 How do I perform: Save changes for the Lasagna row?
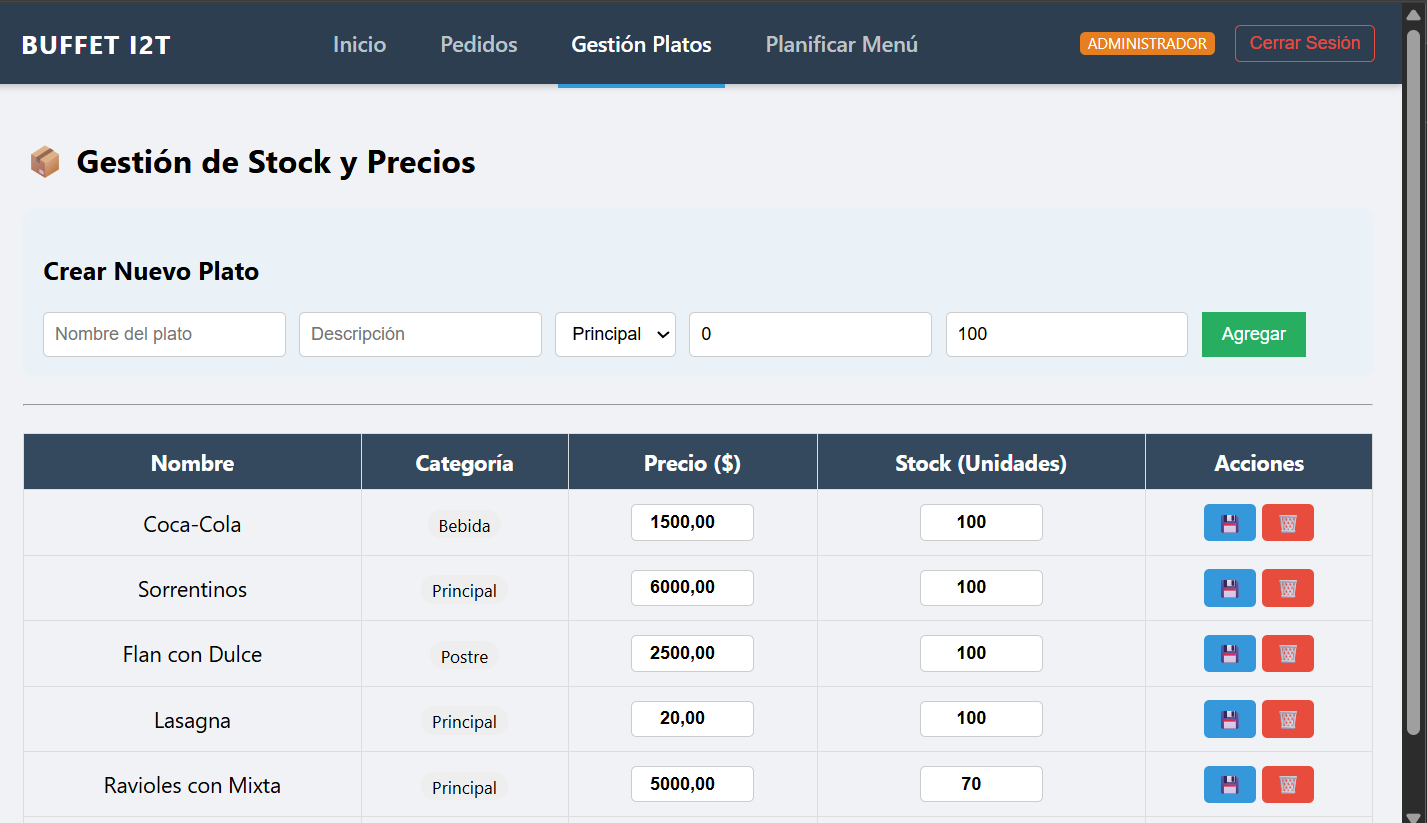[1229, 719]
